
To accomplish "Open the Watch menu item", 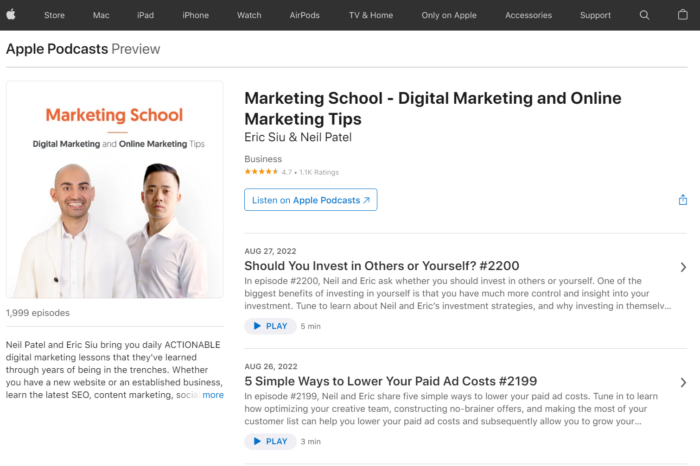I will [x=249, y=15].
